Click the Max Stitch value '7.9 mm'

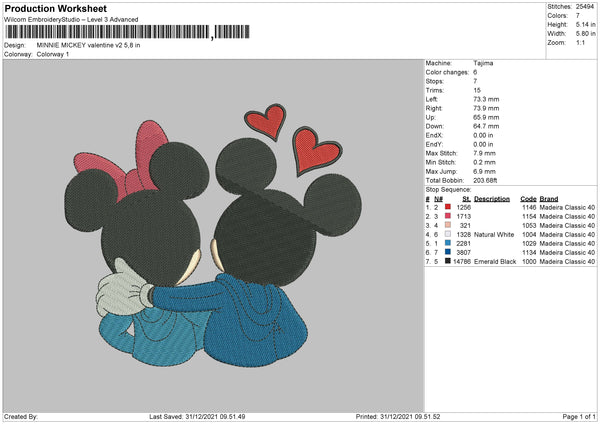[484, 153]
